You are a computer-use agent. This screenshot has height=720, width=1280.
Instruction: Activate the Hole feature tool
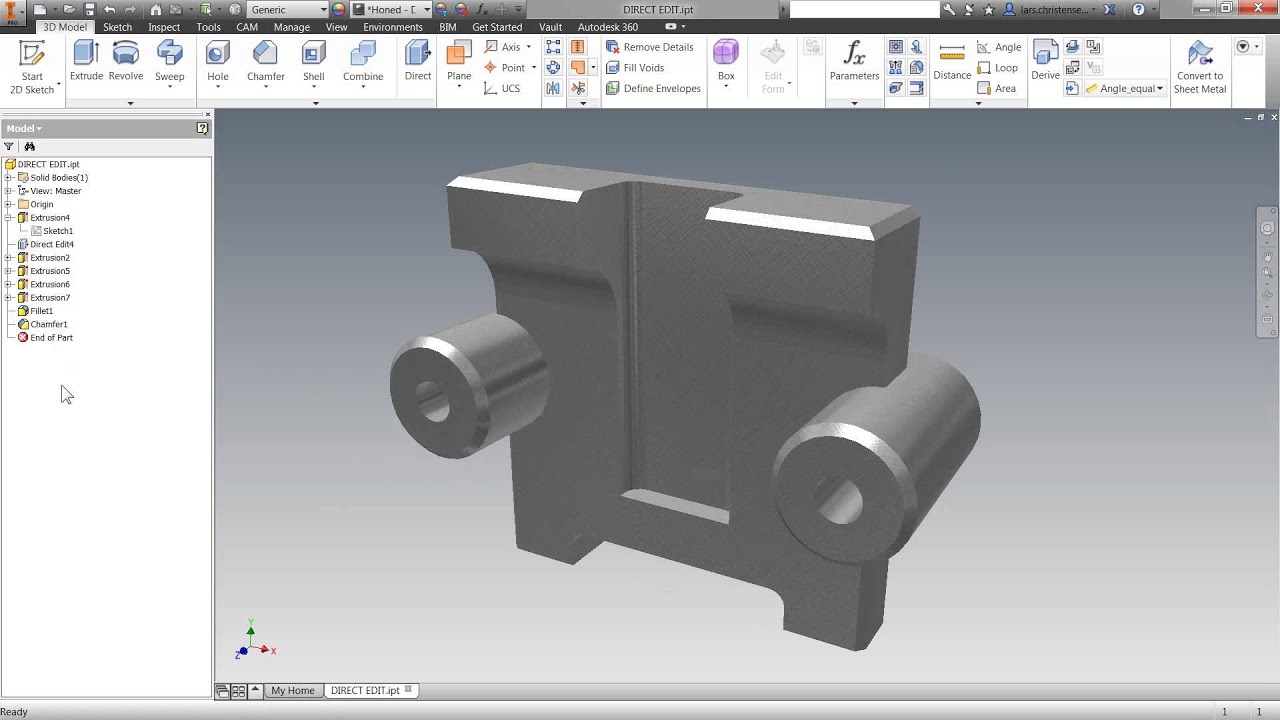point(217,64)
